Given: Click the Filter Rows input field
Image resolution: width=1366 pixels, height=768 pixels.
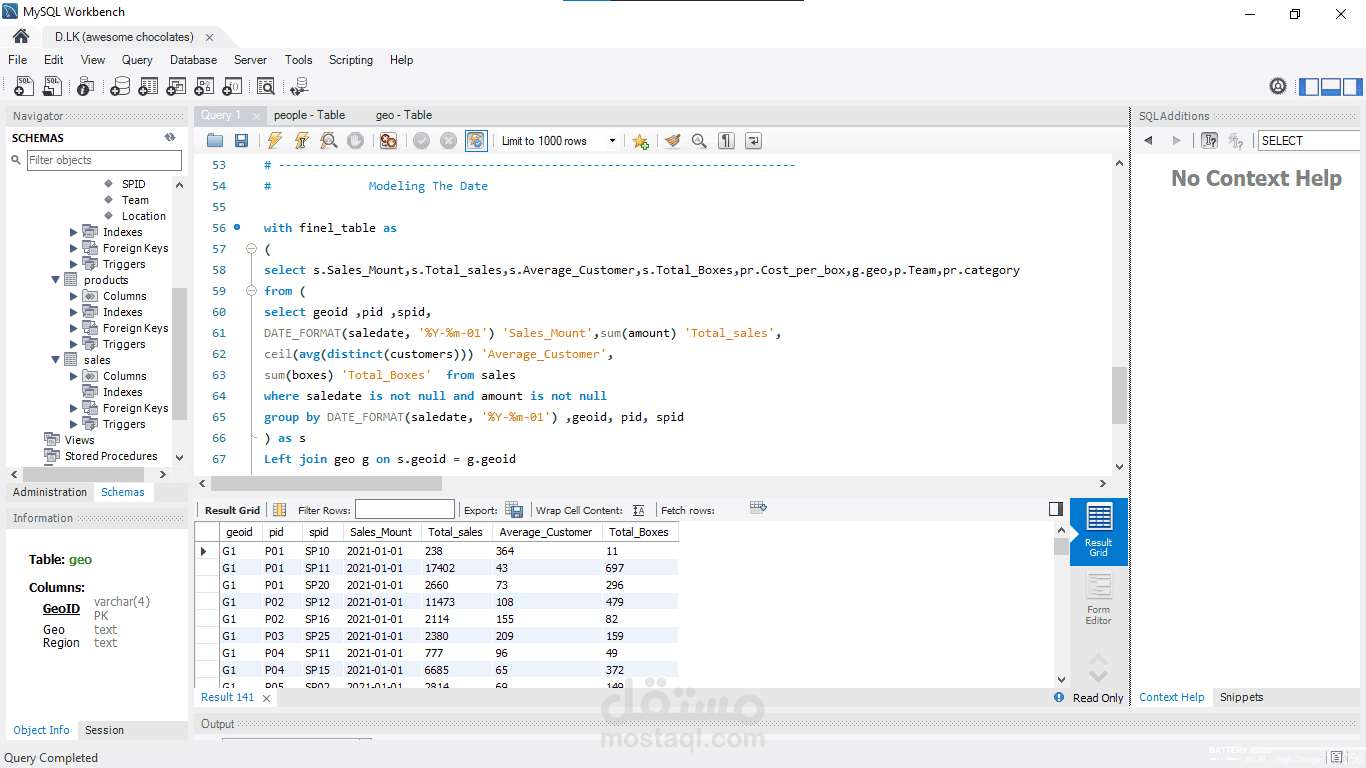Looking at the screenshot, I should coord(404,510).
